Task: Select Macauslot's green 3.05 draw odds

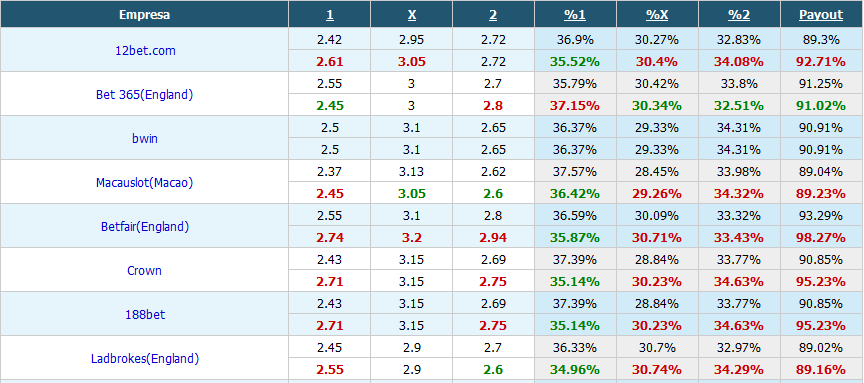Action: (x=412, y=193)
